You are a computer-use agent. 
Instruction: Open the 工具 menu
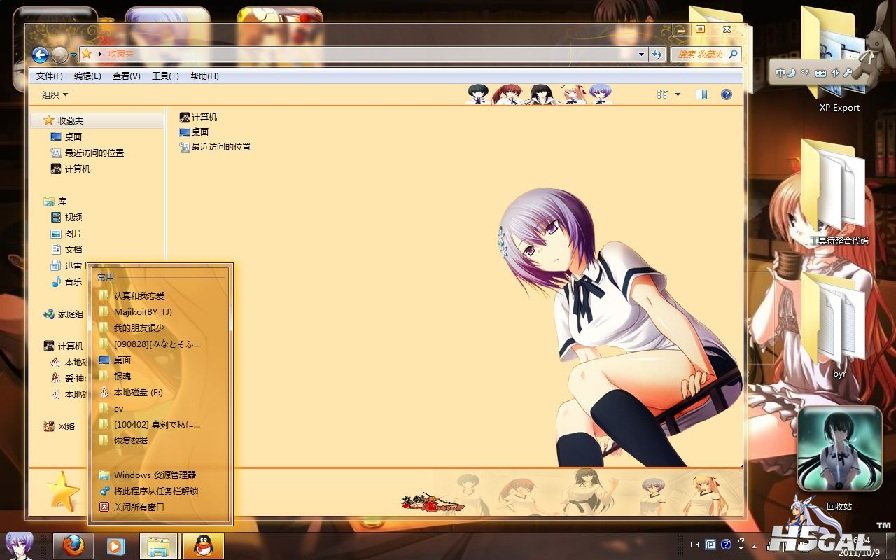coord(165,76)
